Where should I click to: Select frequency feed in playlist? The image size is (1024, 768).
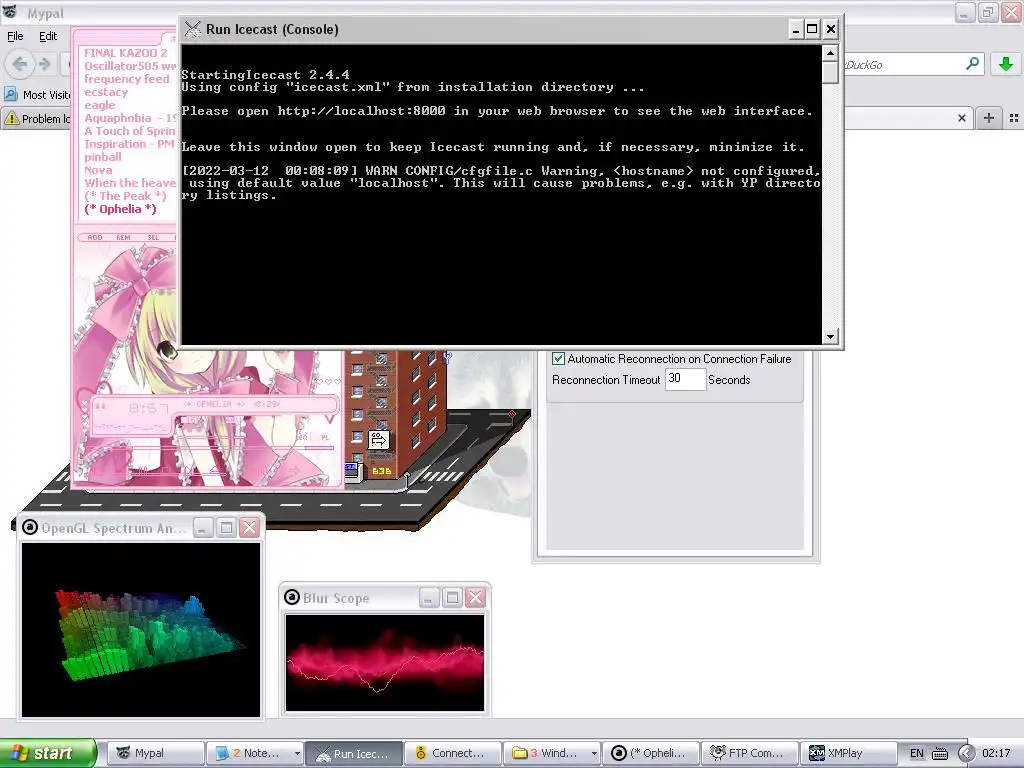click(x=127, y=79)
